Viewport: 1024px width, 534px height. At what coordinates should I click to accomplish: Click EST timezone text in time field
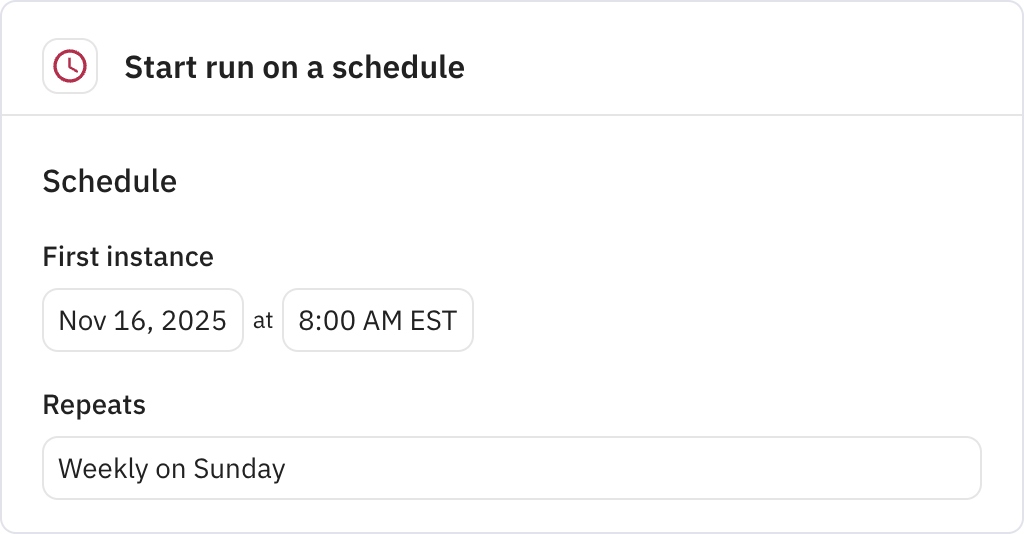(433, 321)
